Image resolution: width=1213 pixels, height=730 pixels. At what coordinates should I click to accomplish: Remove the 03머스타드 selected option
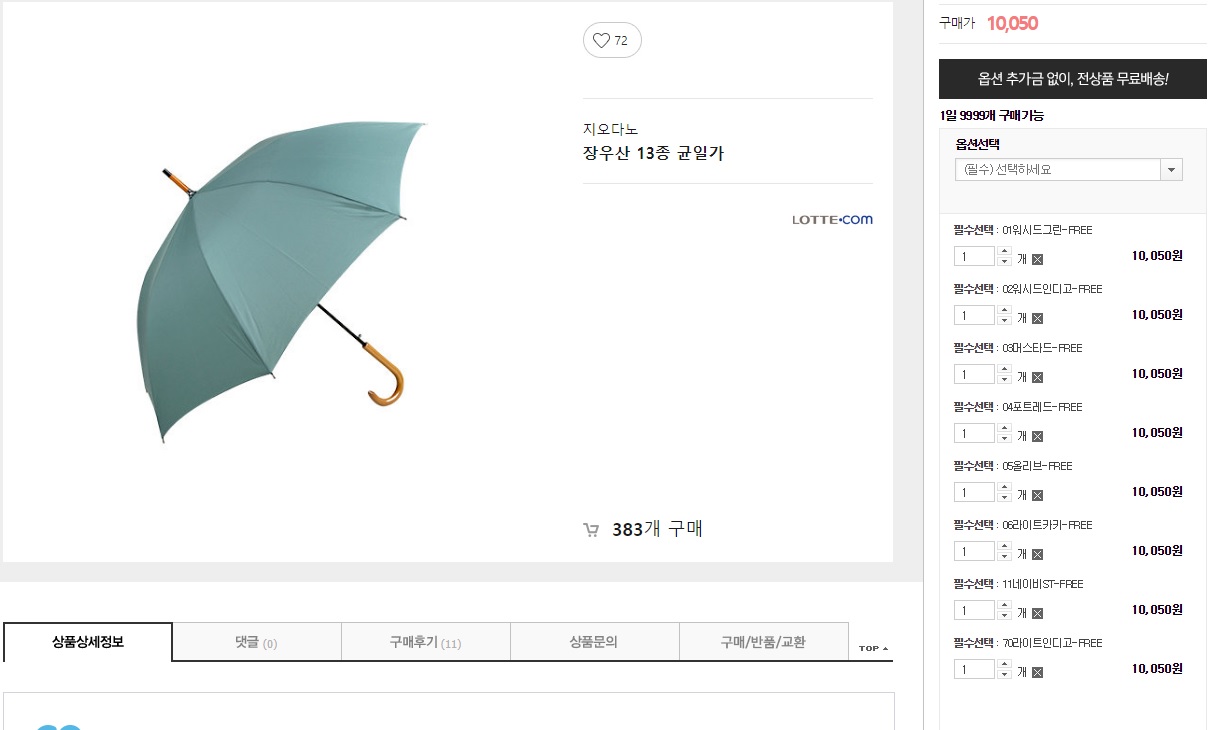pos(1037,377)
